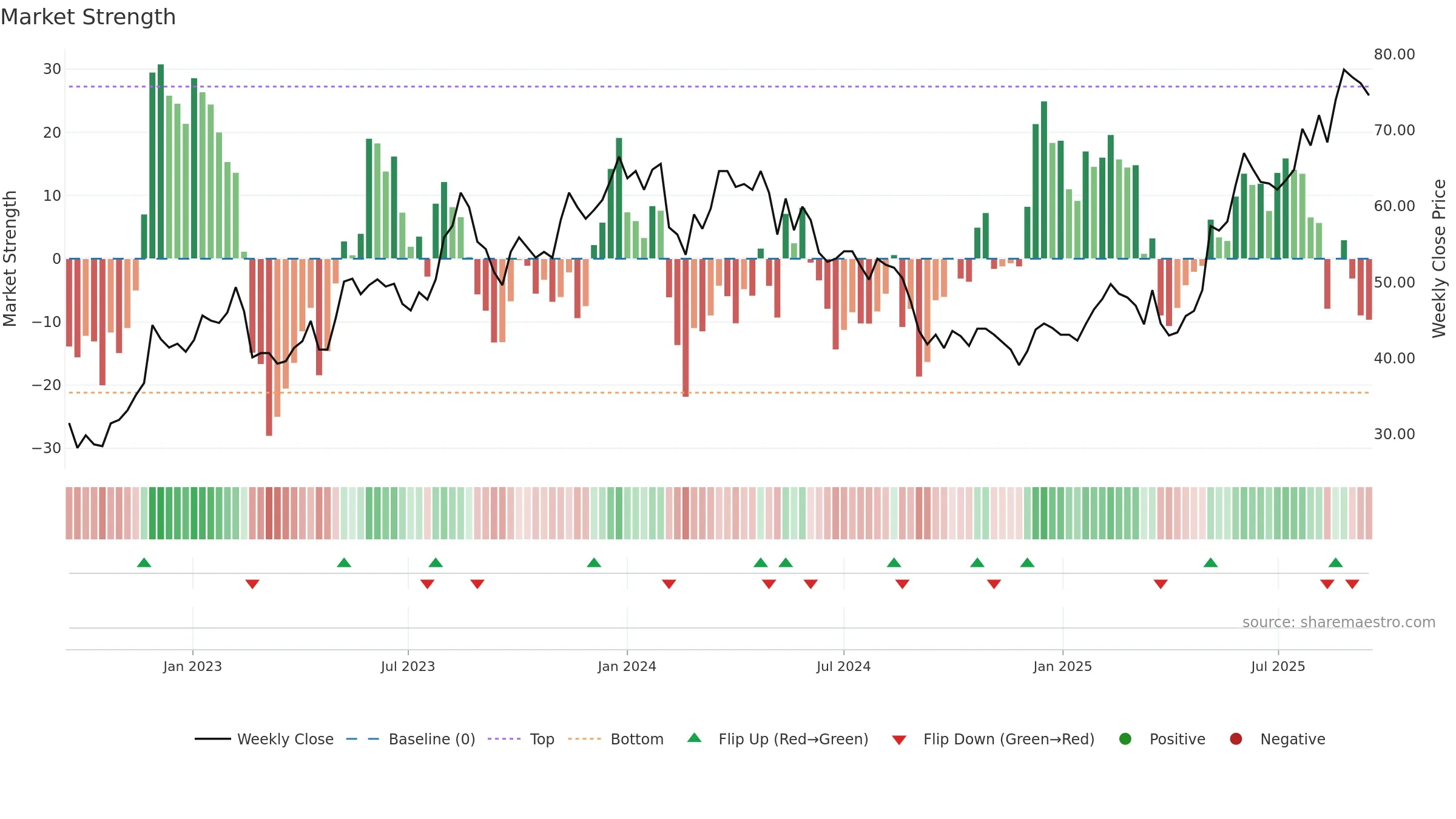Click the Jan 2025 x-axis label
This screenshot has height=819, width=1456.
click(x=1062, y=666)
